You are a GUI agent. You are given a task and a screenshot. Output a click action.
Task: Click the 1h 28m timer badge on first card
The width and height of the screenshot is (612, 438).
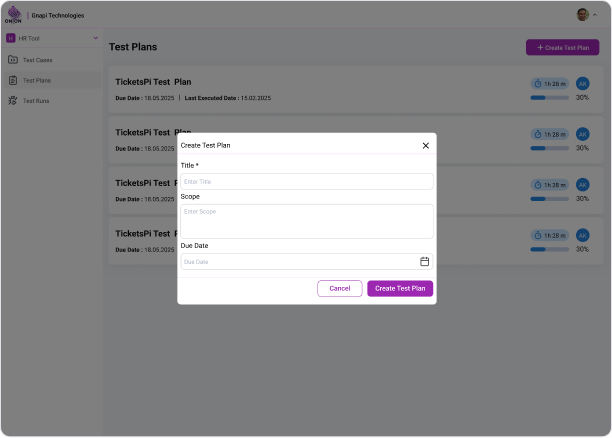(x=550, y=84)
